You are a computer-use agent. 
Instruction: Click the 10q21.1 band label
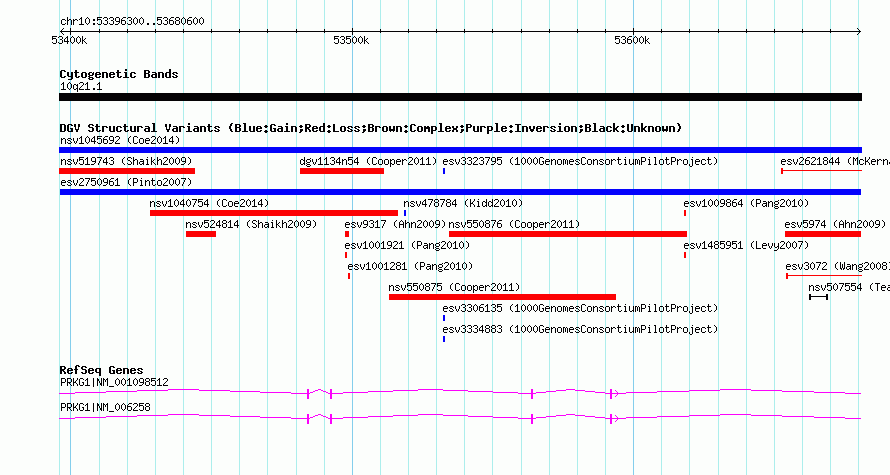[81, 86]
